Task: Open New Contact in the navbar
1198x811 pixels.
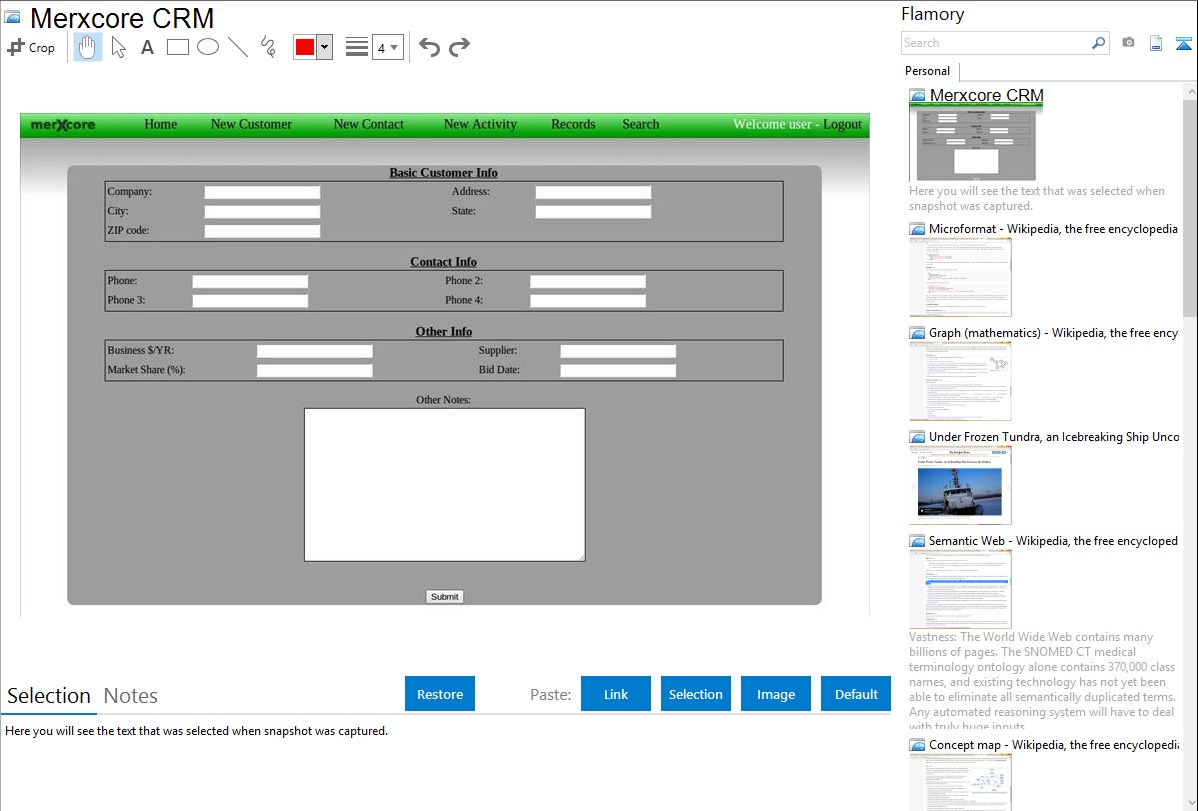Action: [x=369, y=125]
